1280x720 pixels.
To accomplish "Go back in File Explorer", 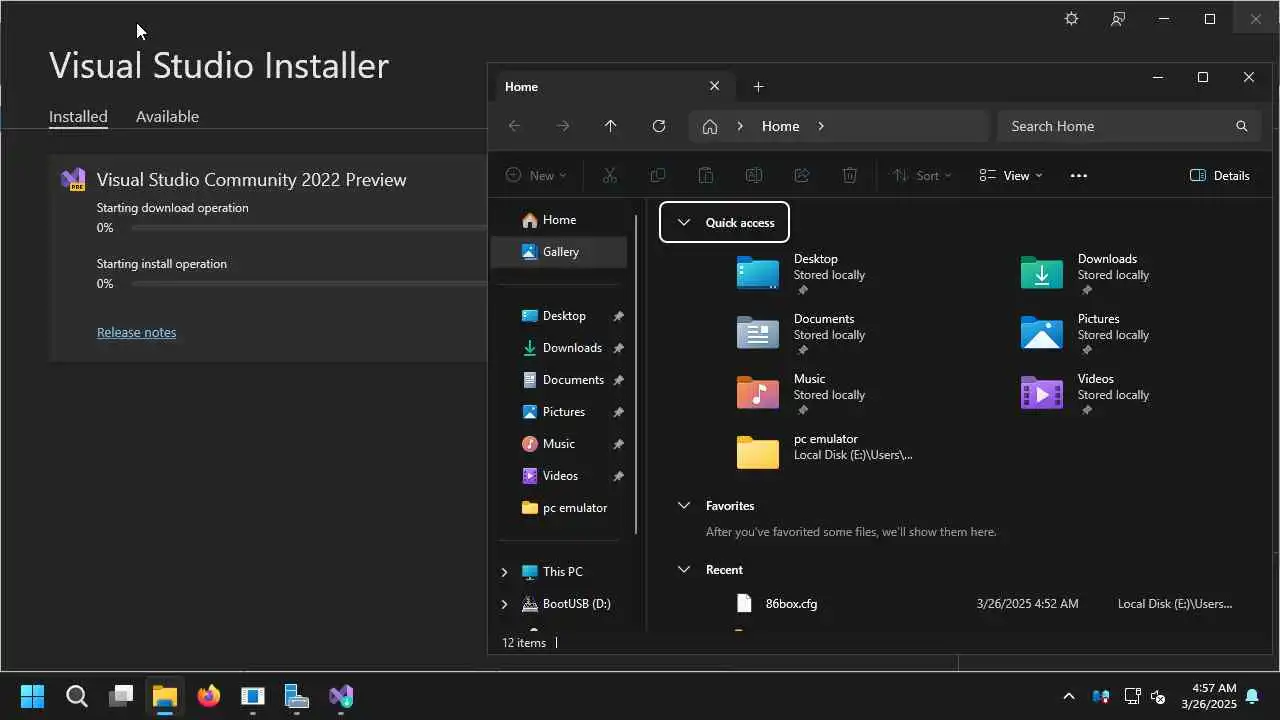I will pos(514,126).
